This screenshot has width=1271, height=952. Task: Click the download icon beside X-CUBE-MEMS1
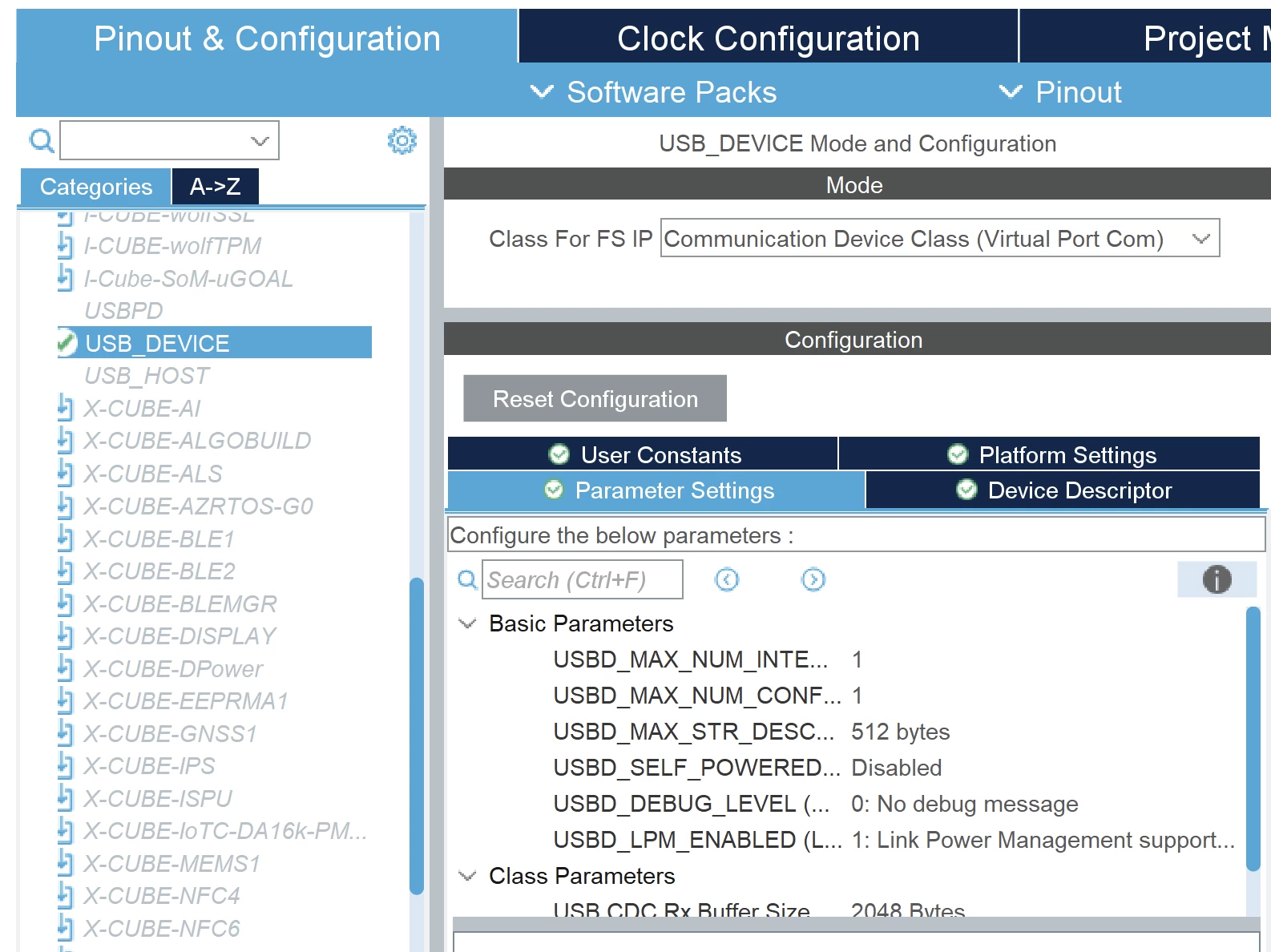[66, 863]
